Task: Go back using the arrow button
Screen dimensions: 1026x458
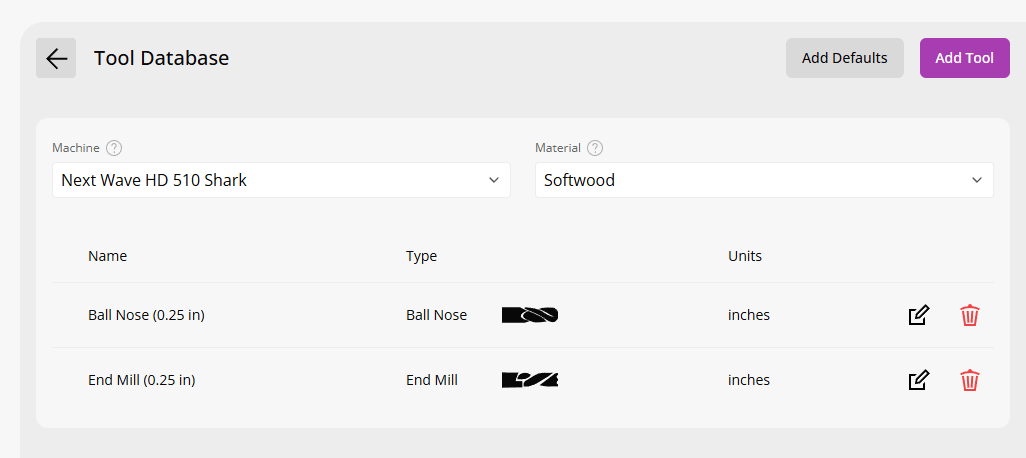Action: [x=56, y=58]
